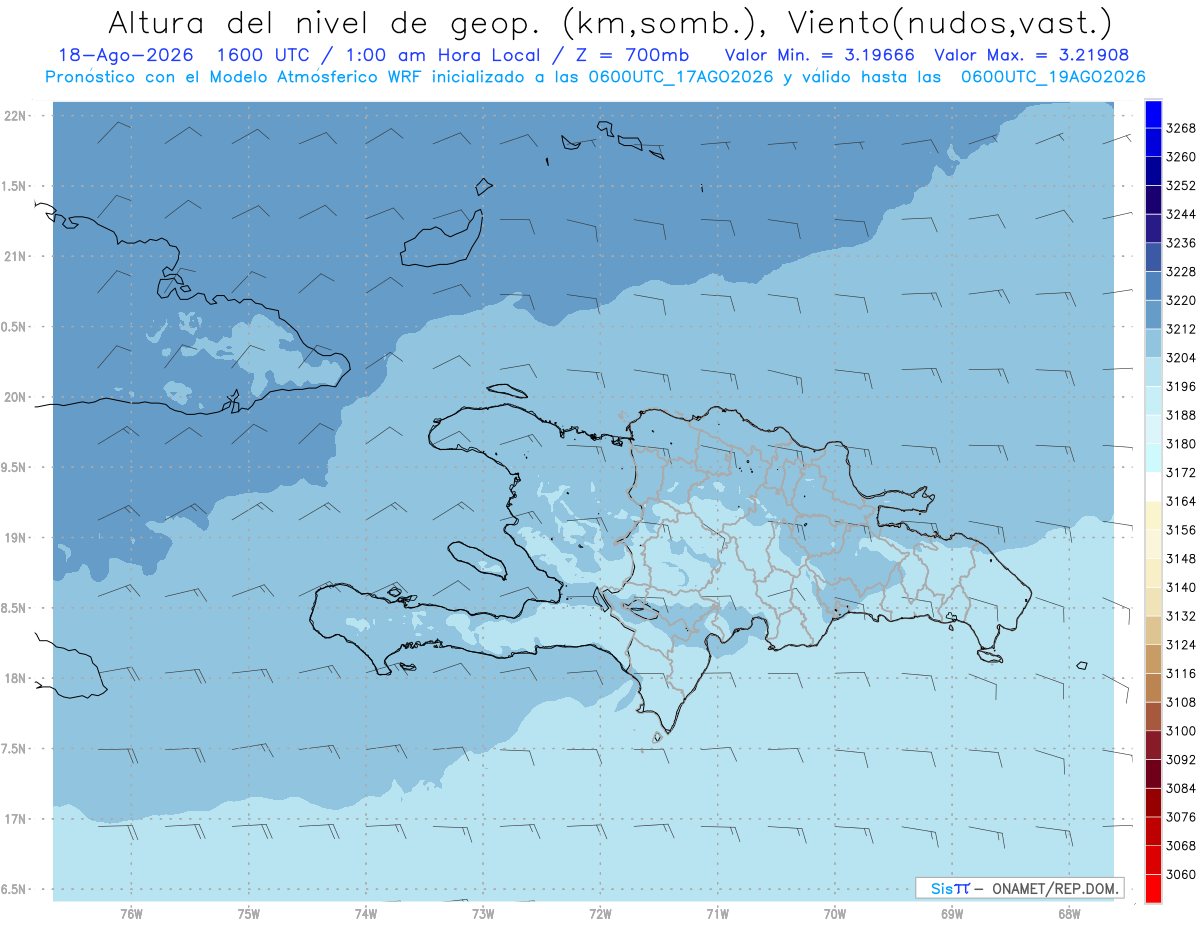Click the '17N' latitude label
This screenshot has width=1200, height=927.
tap(14, 819)
